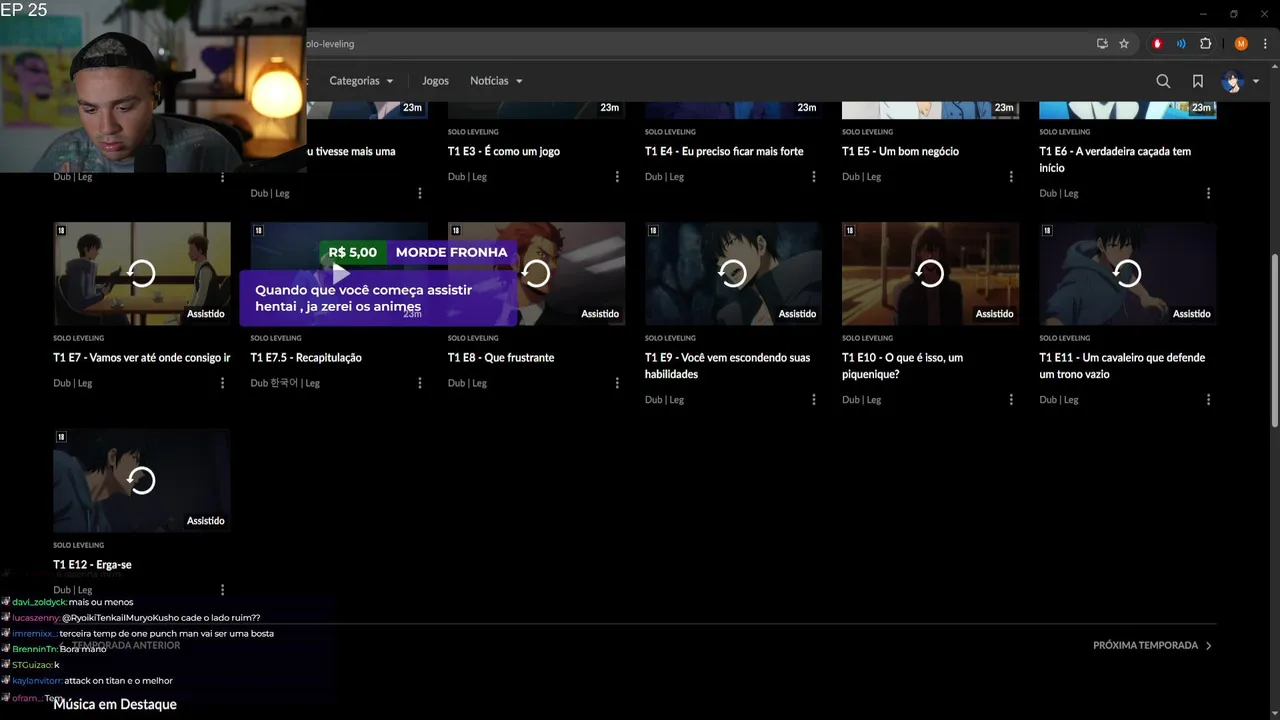Click the browser address bar
This screenshot has height=720, width=1280.
pos(690,44)
